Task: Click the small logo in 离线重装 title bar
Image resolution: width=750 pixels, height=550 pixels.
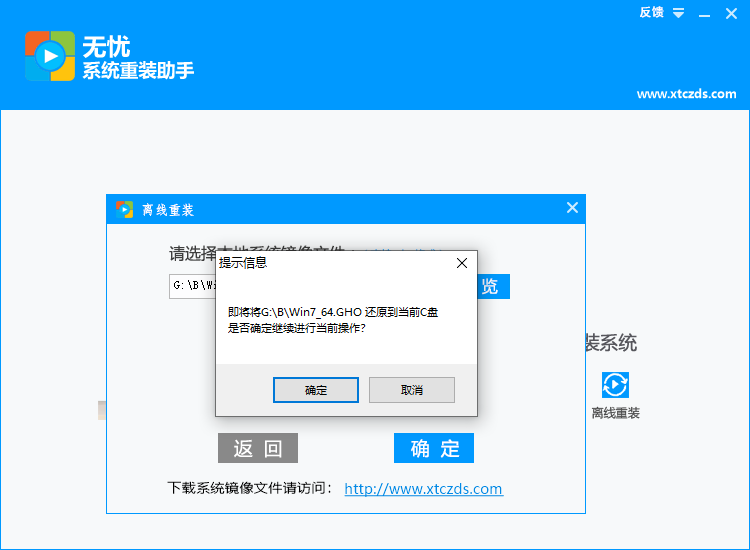Action: point(124,209)
